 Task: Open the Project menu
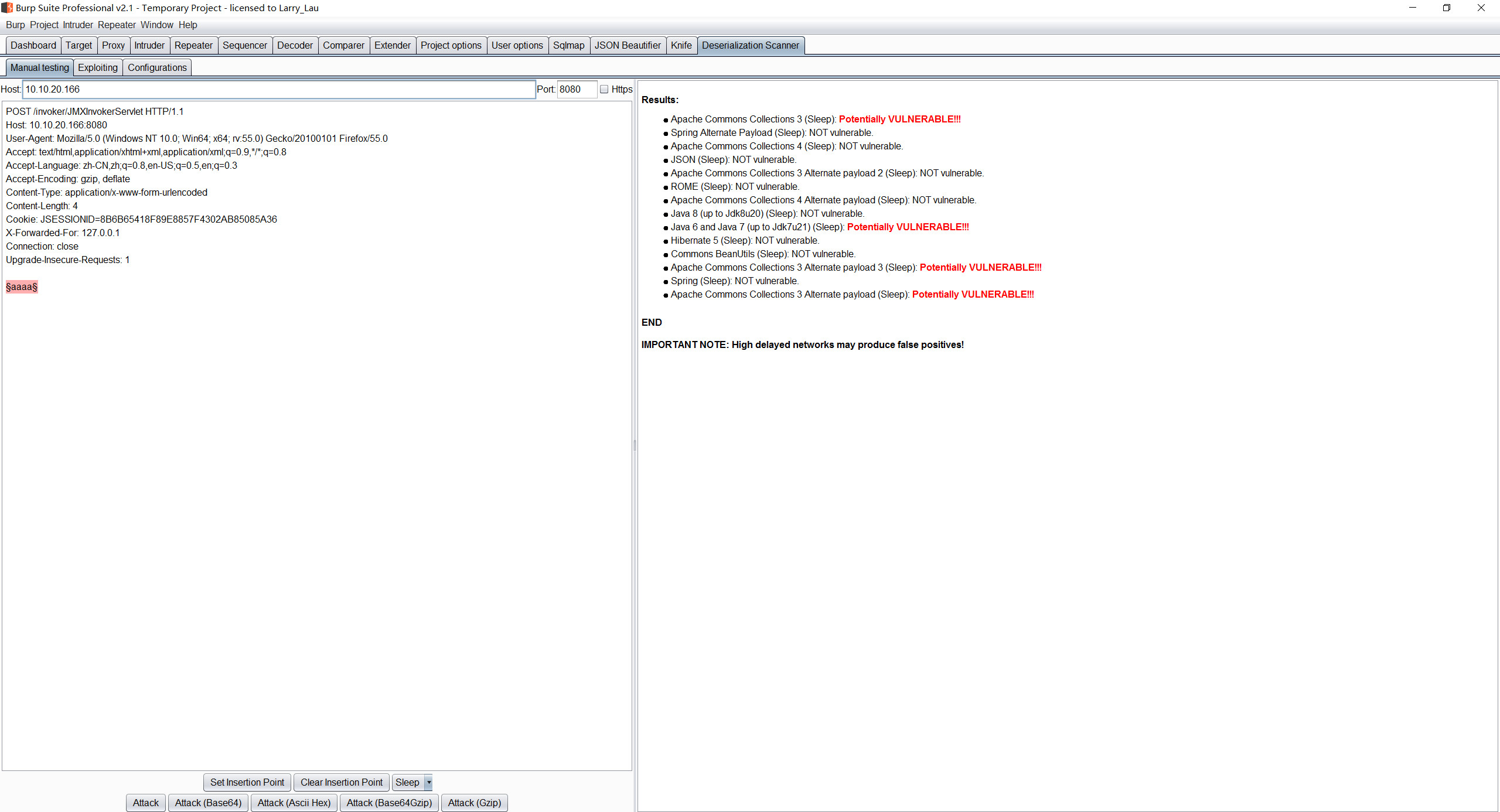[x=44, y=25]
